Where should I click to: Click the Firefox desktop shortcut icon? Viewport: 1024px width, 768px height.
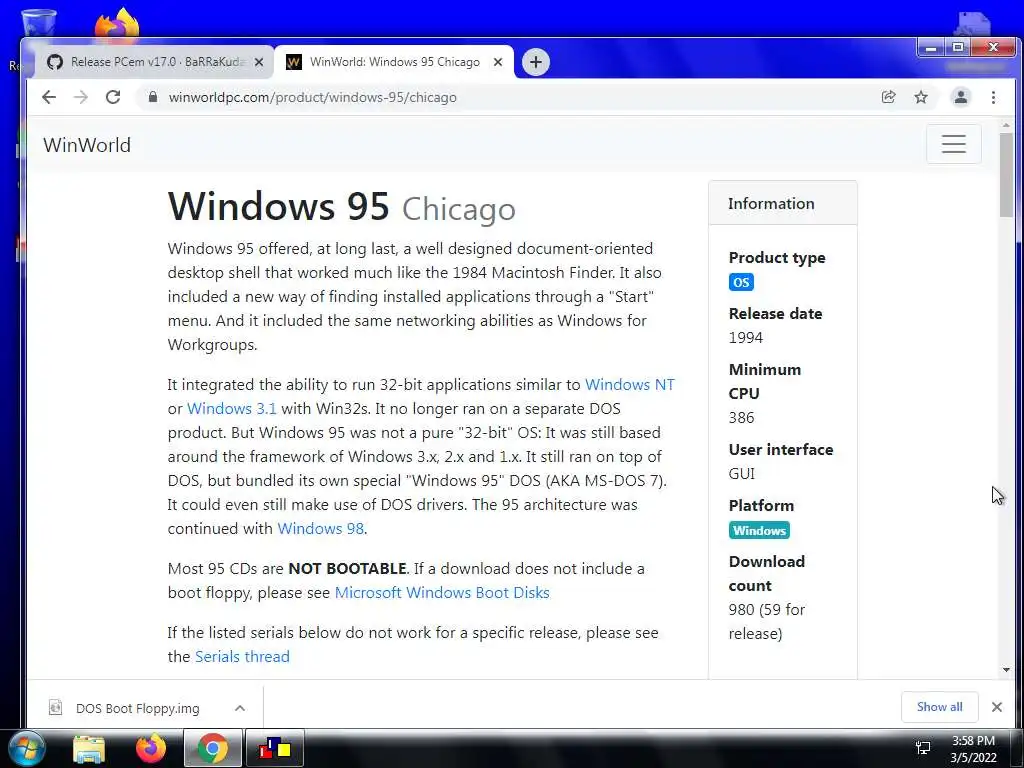click(118, 24)
